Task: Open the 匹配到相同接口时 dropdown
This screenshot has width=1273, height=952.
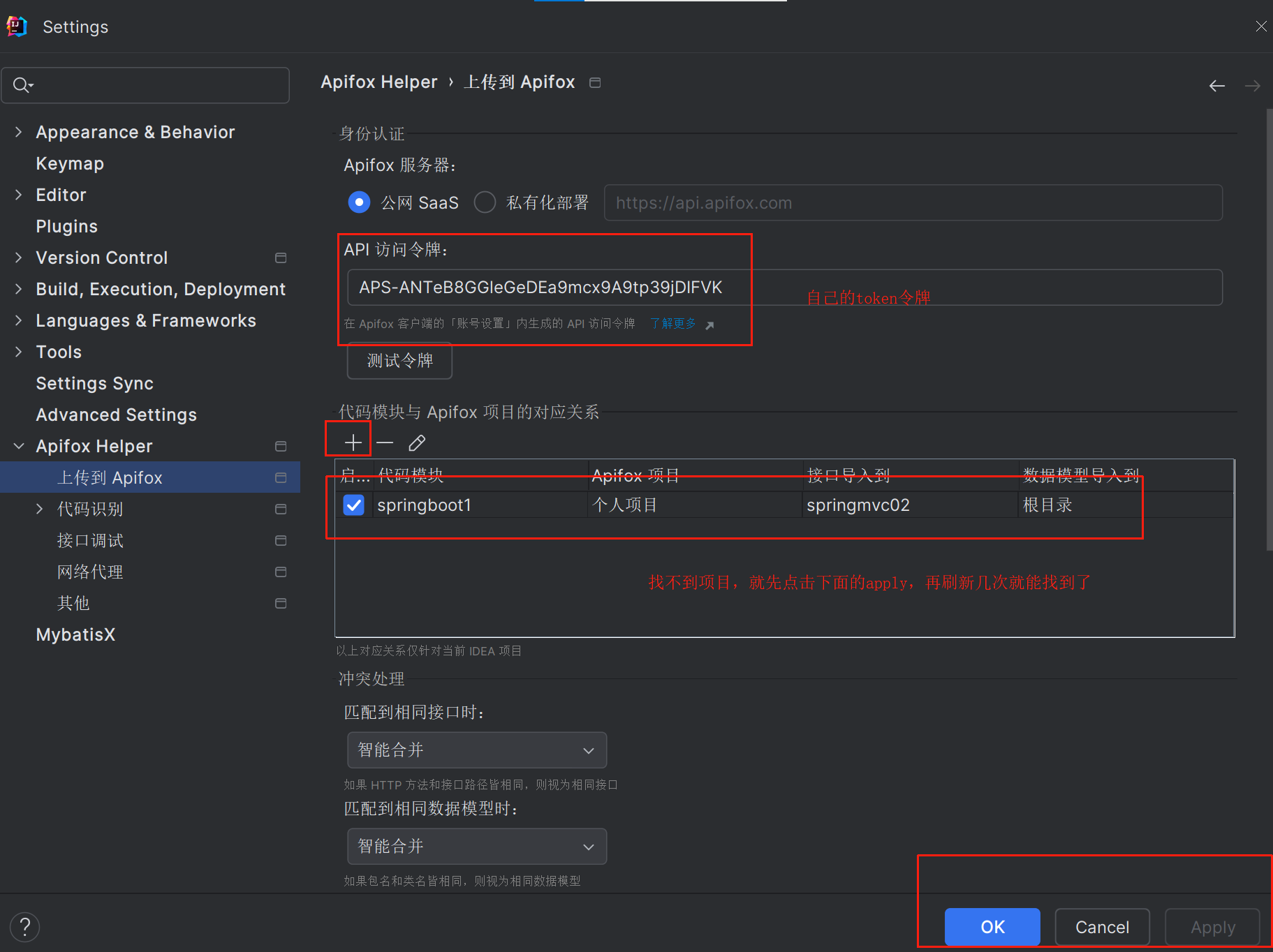Action: coord(477,750)
